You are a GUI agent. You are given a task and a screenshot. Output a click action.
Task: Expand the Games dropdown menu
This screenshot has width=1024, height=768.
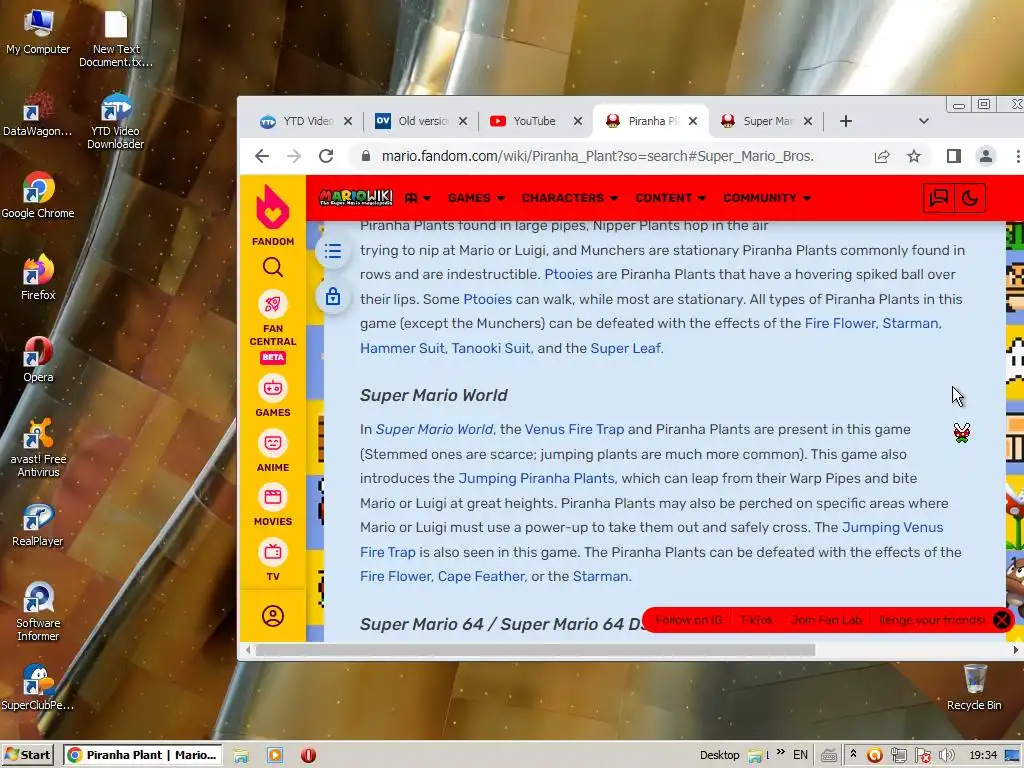(476, 198)
